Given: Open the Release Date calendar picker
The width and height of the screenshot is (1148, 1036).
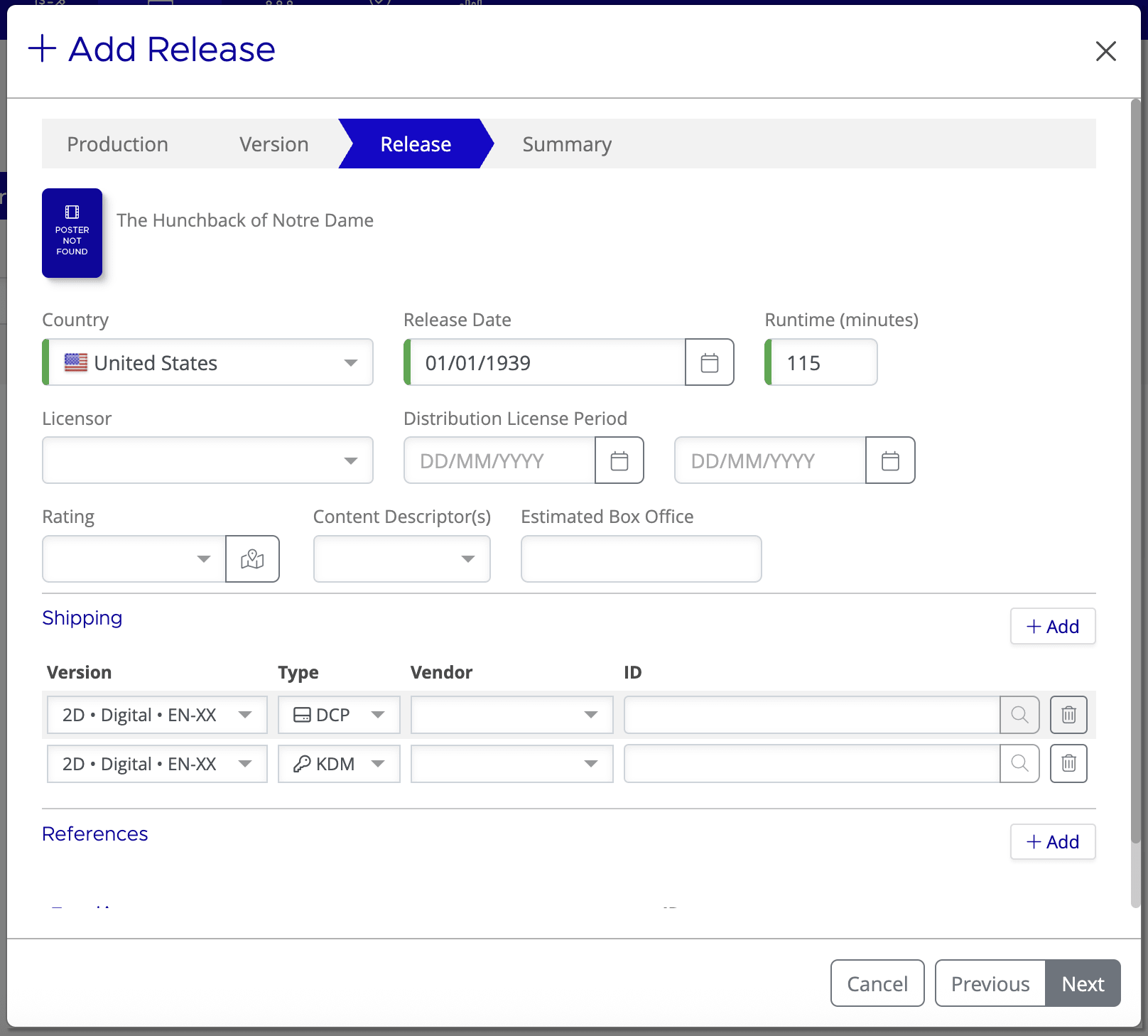Looking at the screenshot, I should coord(709,362).
